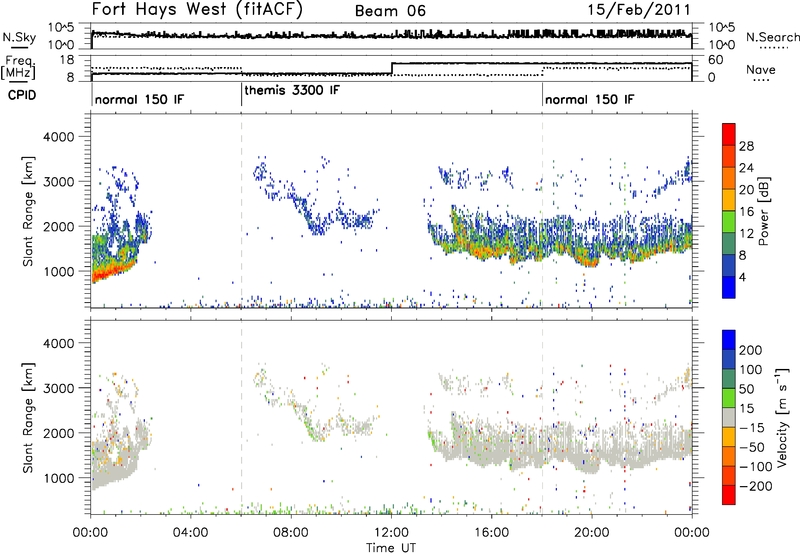Click the '08:00' time tick label
The height and width of the screenshot is (554, 800).
(291, 533)
